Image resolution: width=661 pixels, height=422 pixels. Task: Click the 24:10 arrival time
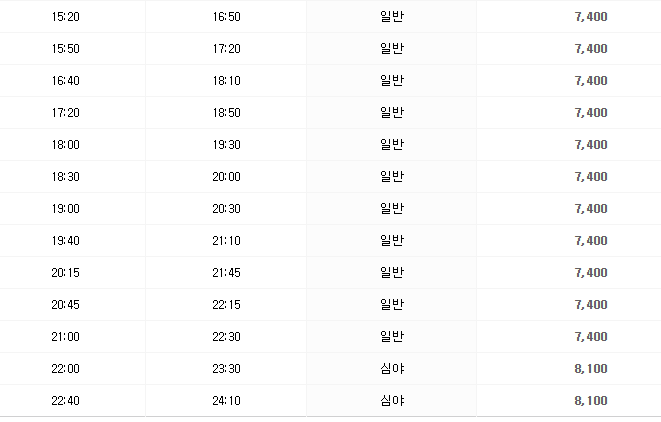[x=226, y=401]
